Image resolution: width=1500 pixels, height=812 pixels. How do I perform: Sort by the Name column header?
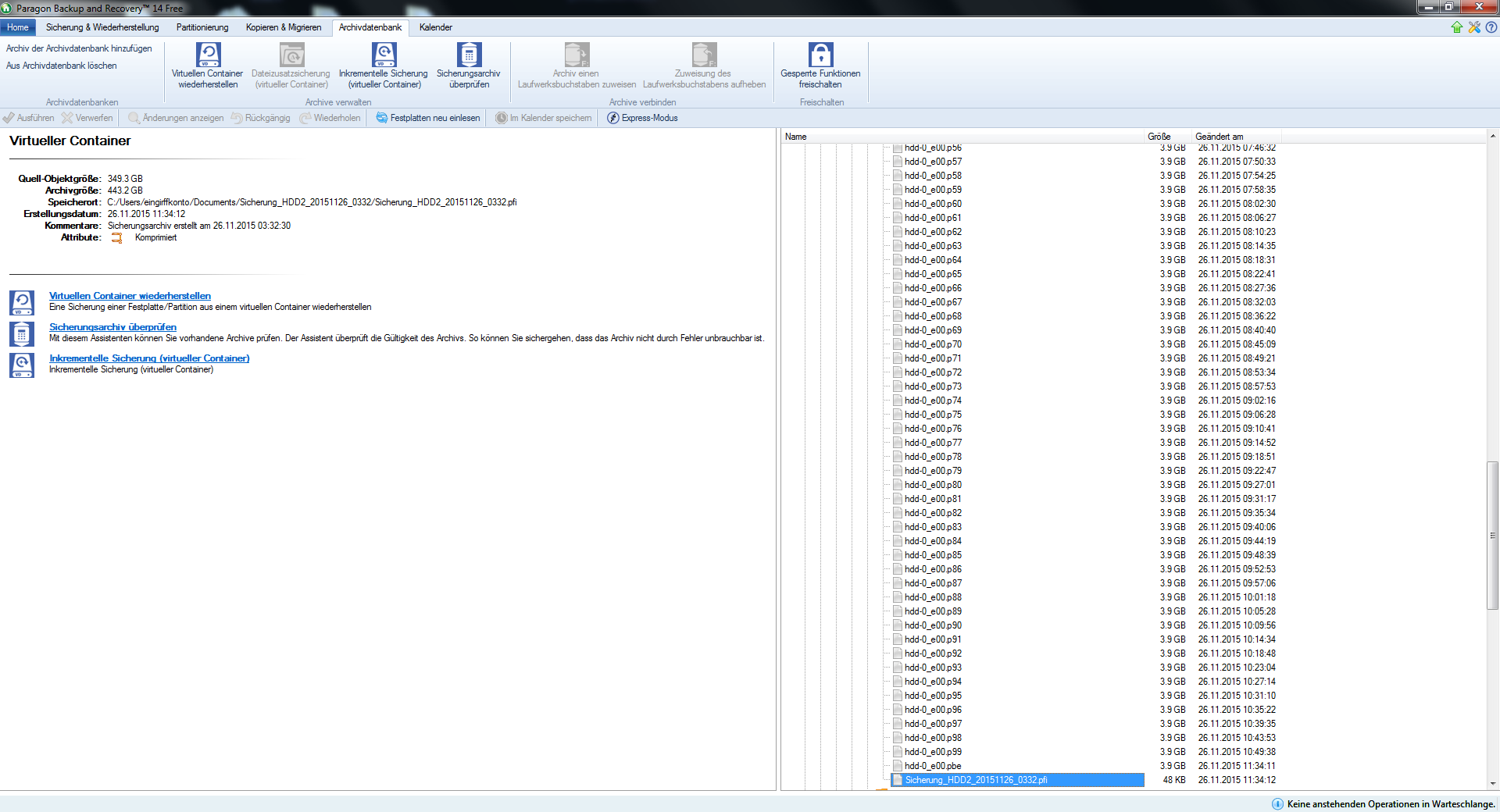pyautogui.click(x=962, y=137)
